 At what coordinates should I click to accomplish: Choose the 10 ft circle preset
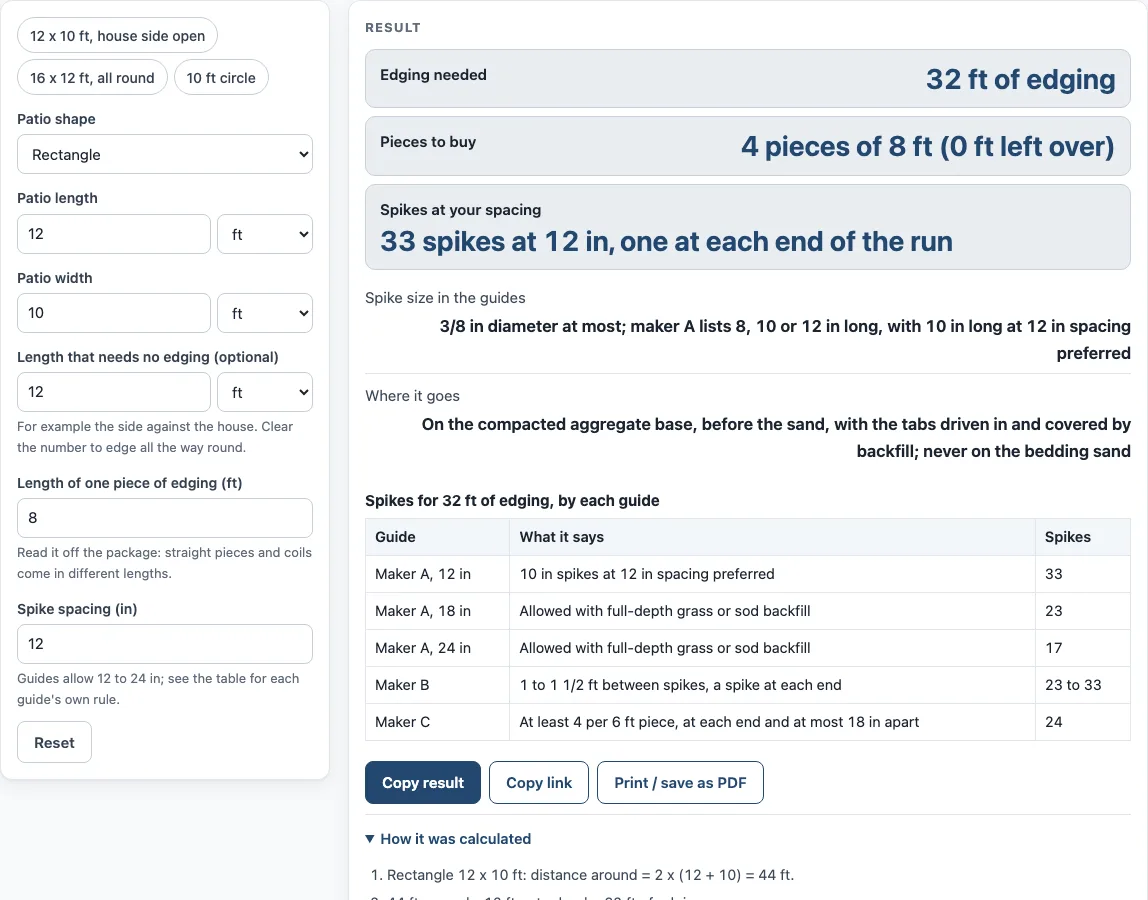(221, 78)
